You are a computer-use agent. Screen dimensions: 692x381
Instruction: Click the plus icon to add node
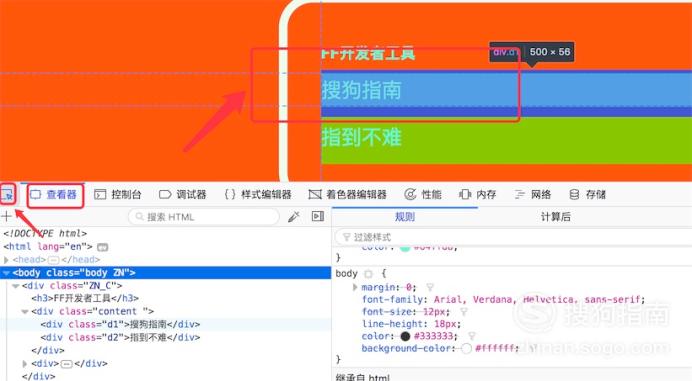7,216
